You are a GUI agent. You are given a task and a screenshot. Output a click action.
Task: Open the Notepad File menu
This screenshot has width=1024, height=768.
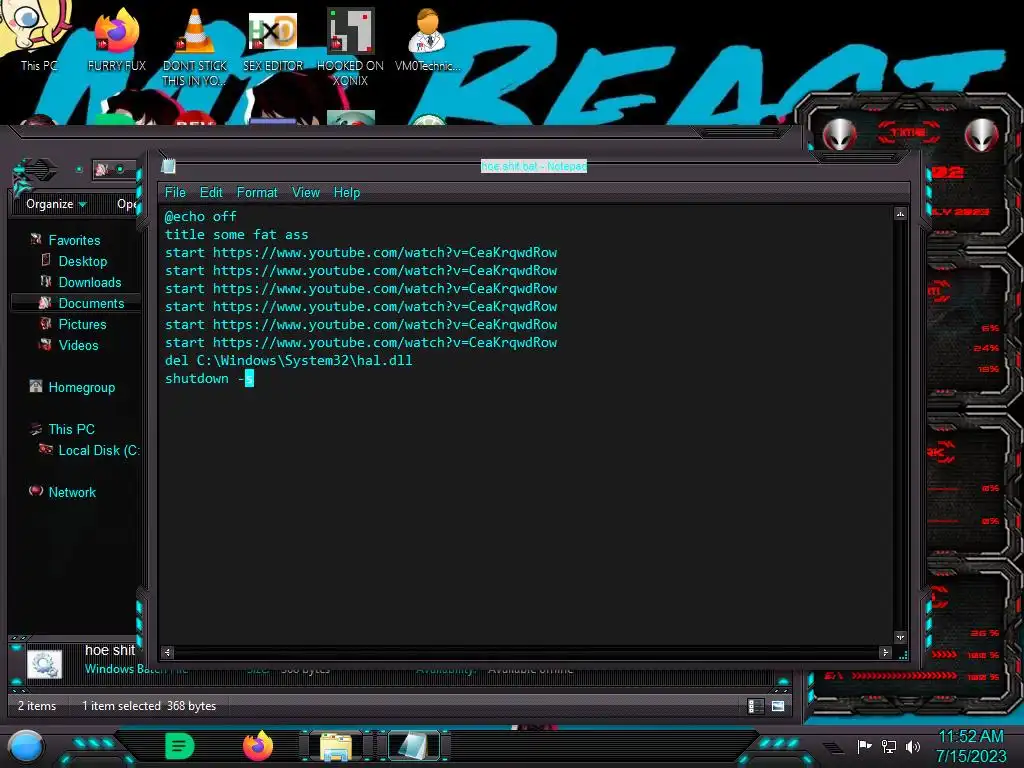click(x=175, y=193)
